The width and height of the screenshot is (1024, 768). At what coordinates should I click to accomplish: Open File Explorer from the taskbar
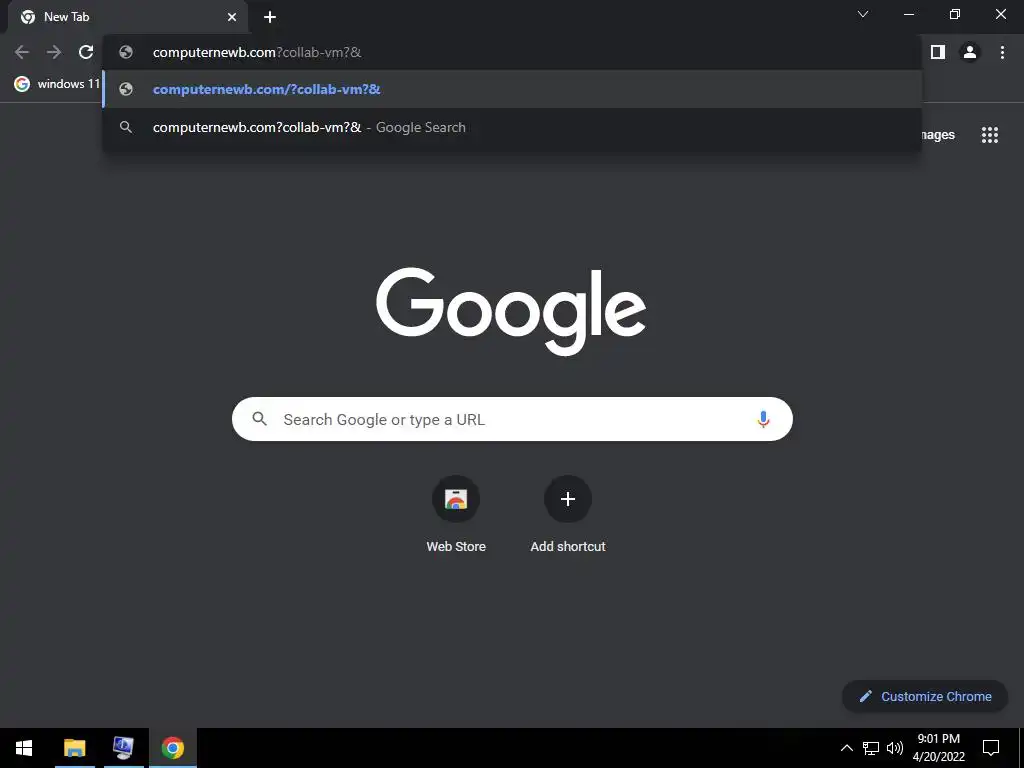pyautogui.click(x=74, y=748)
